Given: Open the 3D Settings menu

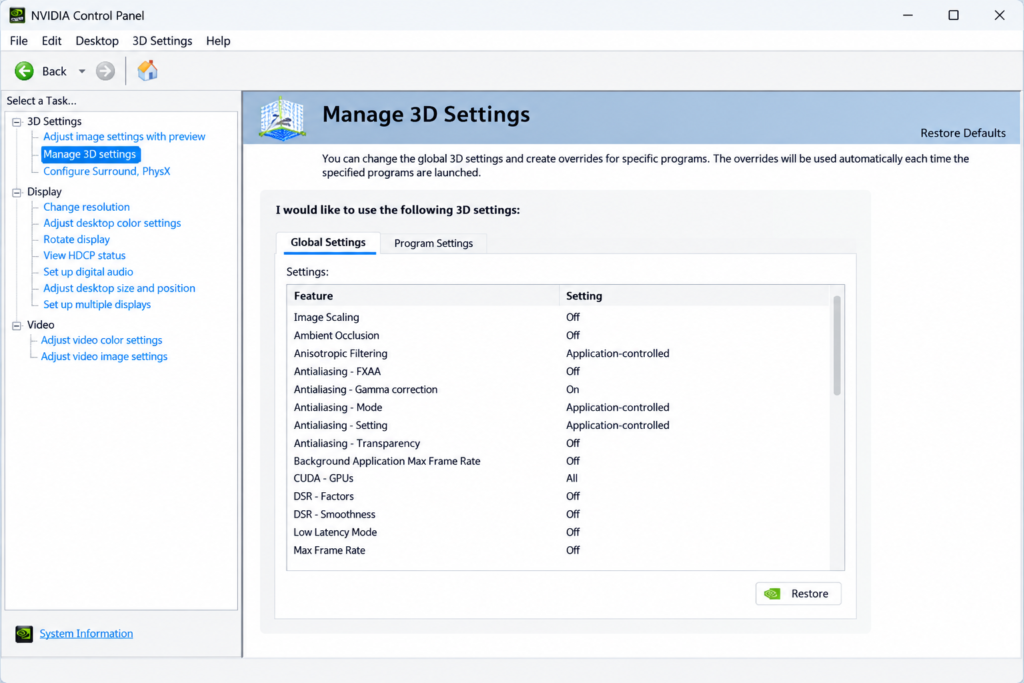Looking at the screenshot, I should 162,40.
